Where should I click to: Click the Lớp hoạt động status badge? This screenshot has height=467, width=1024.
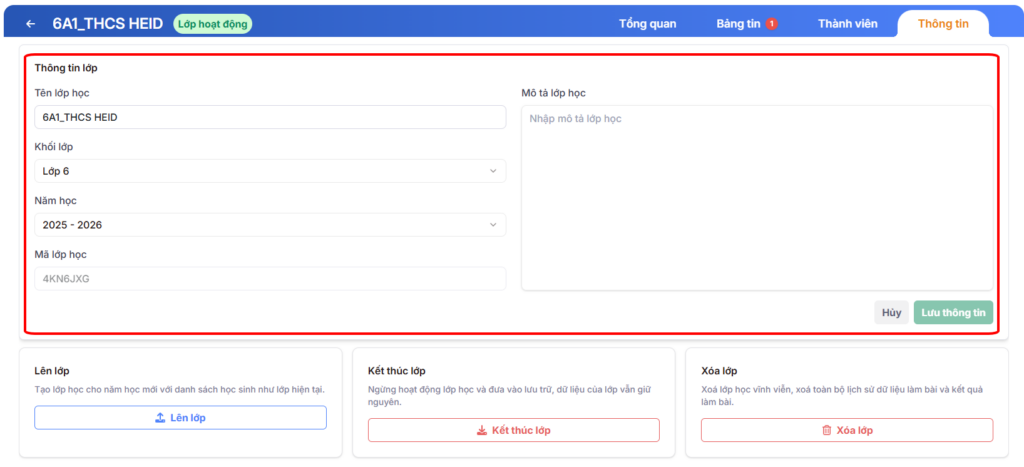pos(213,23)
